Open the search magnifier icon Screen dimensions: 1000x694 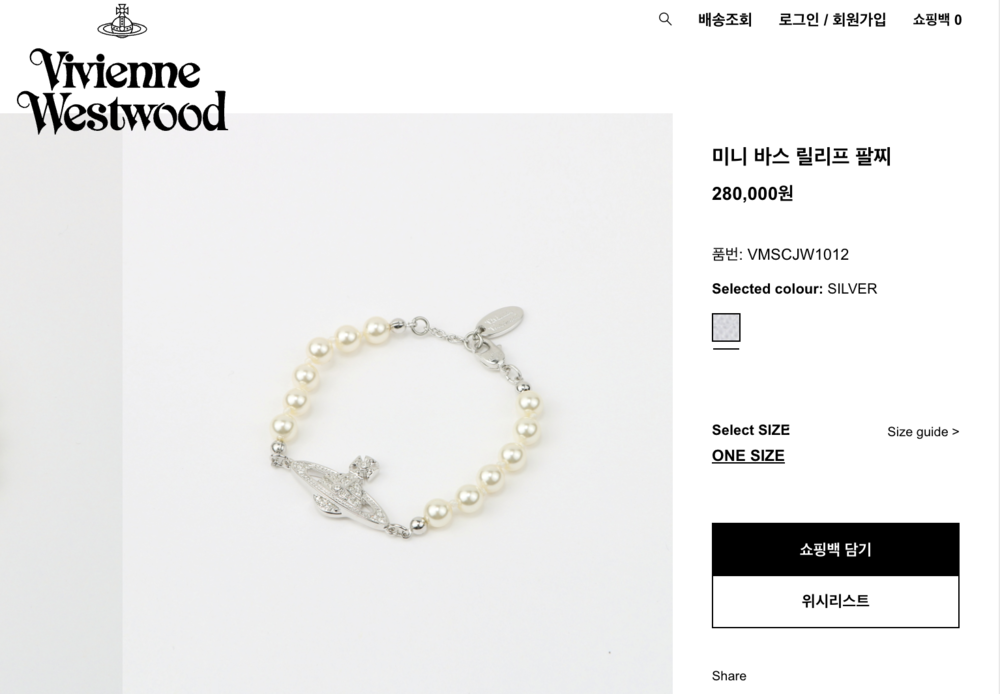click(665, 19)
